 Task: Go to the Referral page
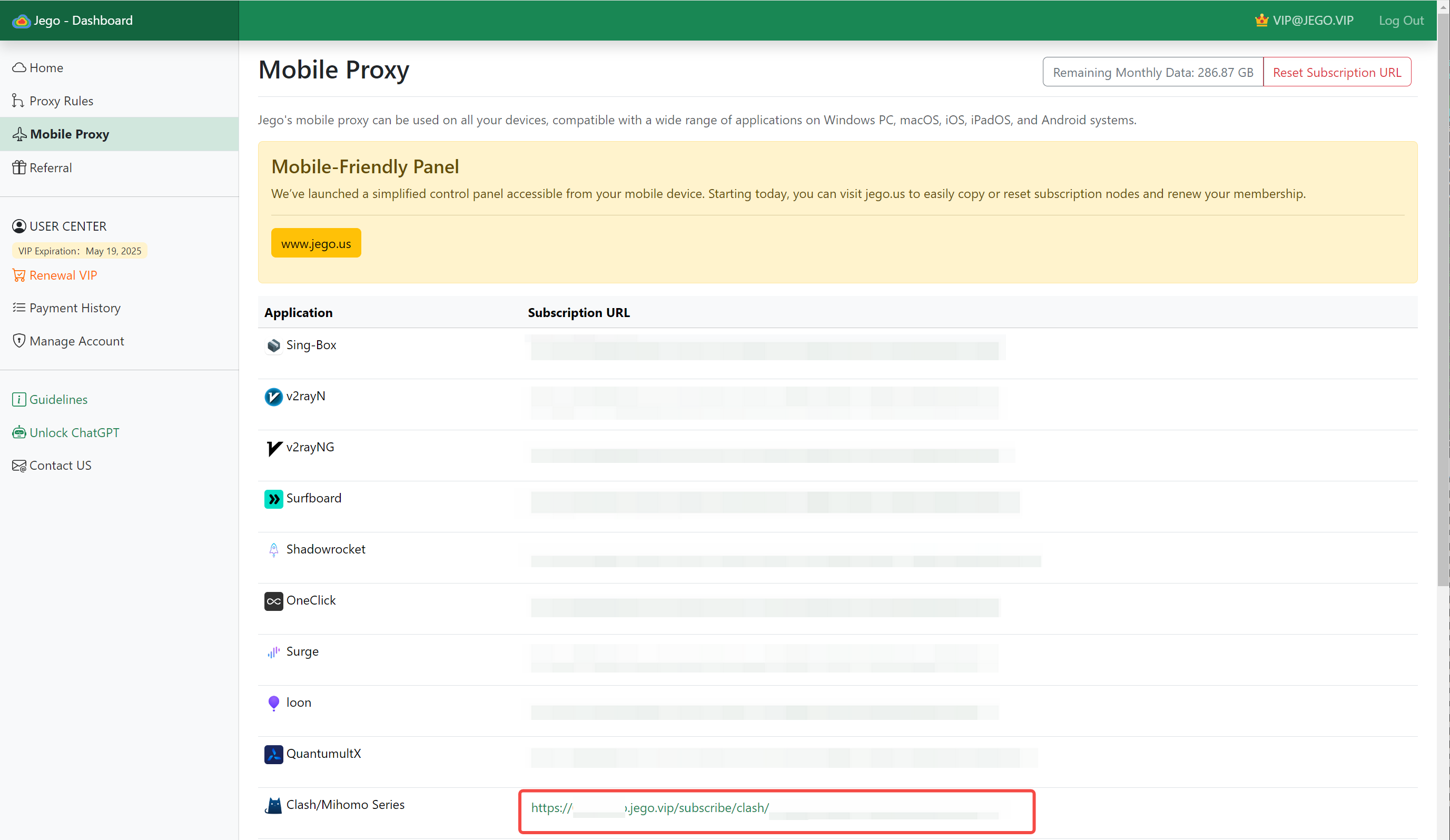pyautogui.click(x=51, y=168)
